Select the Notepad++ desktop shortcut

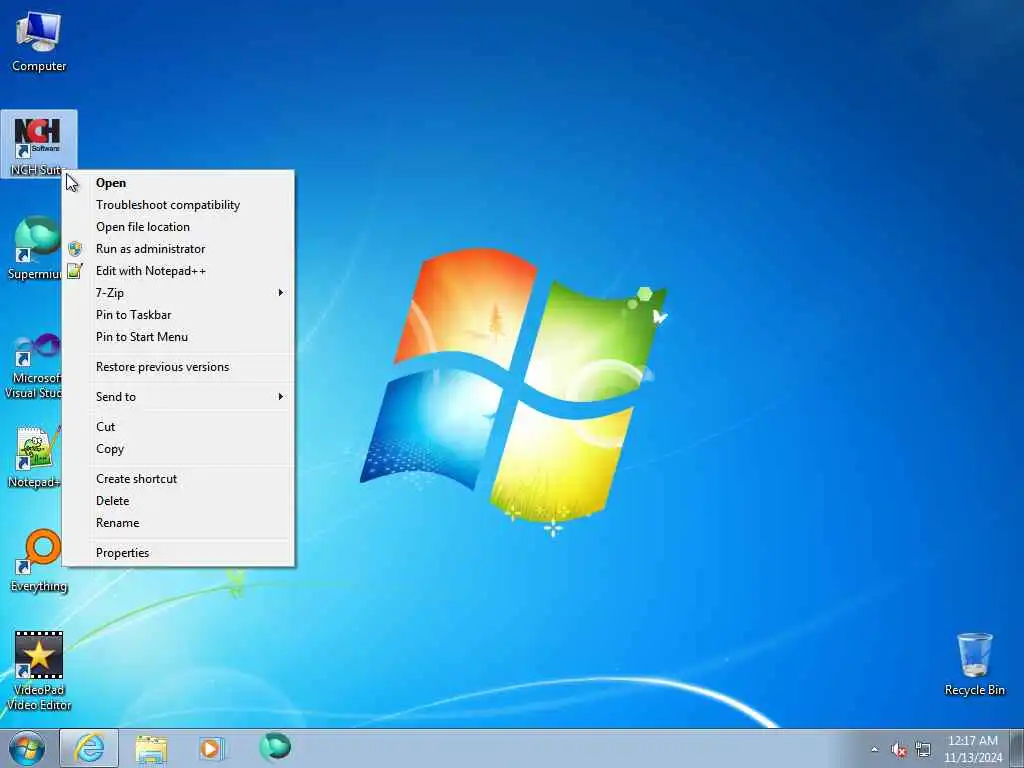click(x=34, y=456)
